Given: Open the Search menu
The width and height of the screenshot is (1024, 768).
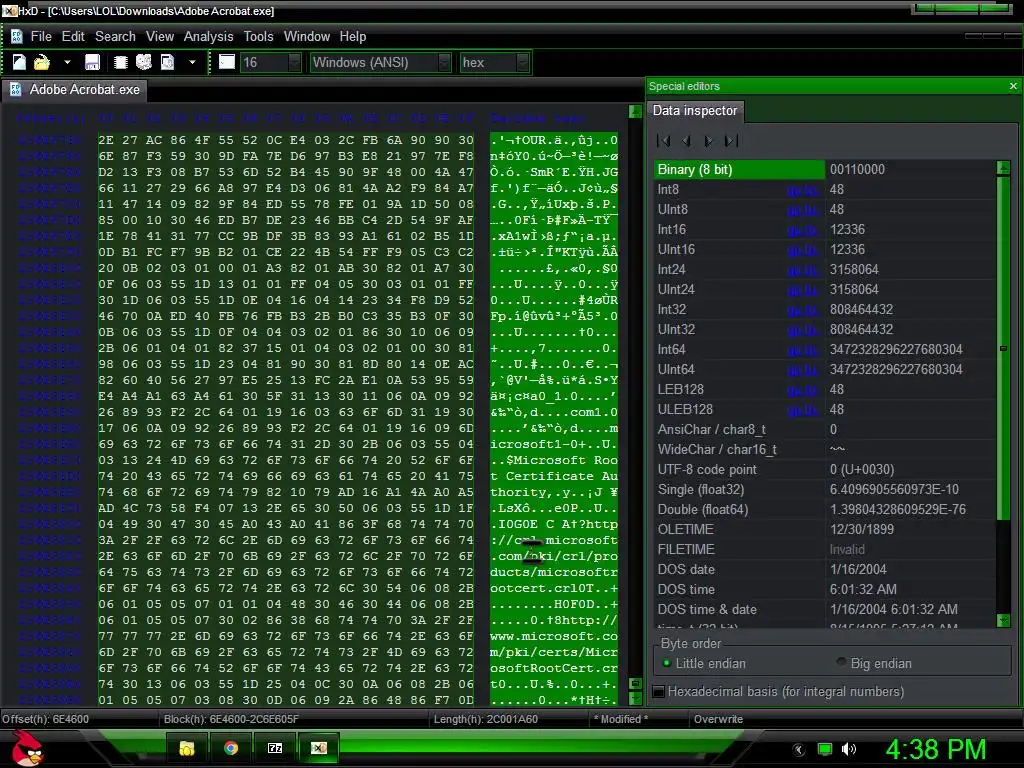Looking at the screenshot, I should coord(115,37).
